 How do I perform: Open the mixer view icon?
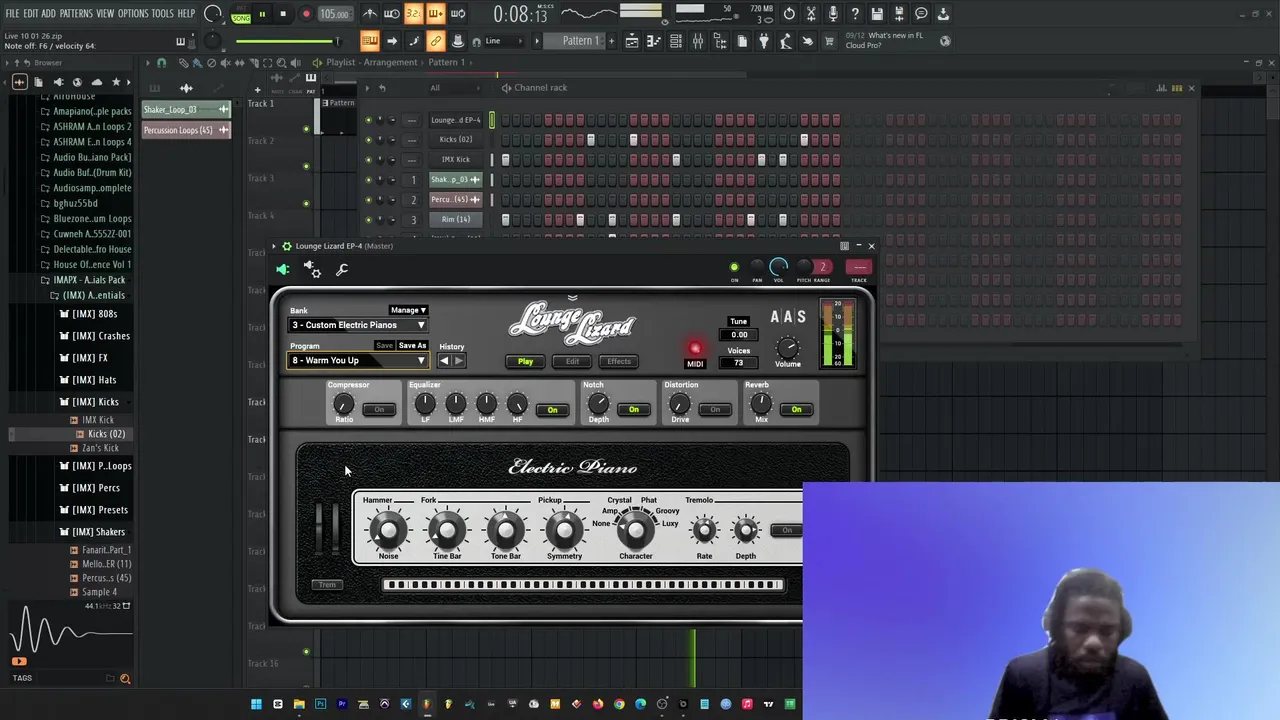[x=698, y=41]
